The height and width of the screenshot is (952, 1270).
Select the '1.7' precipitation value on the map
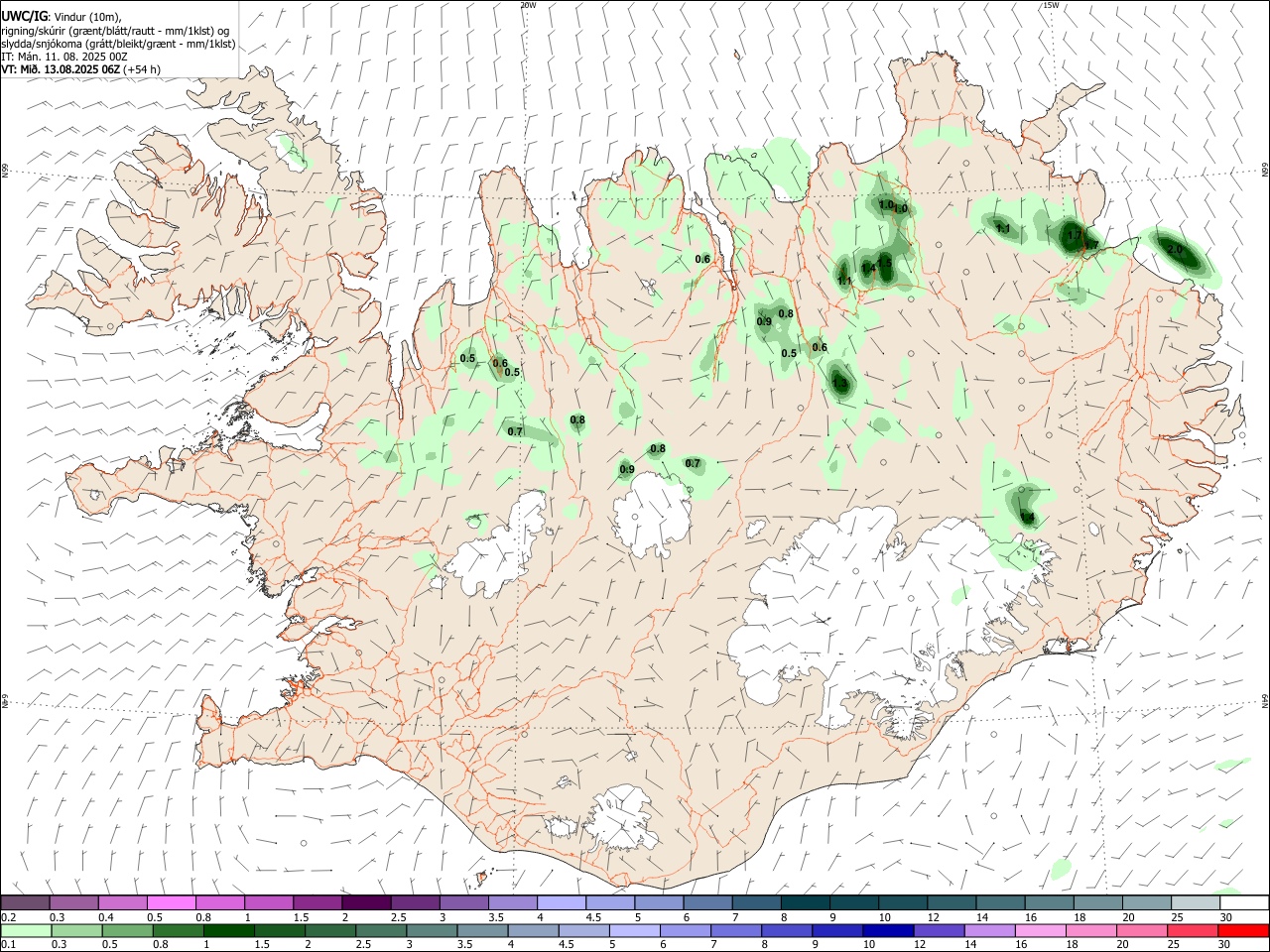click(x=1075, y=236)
